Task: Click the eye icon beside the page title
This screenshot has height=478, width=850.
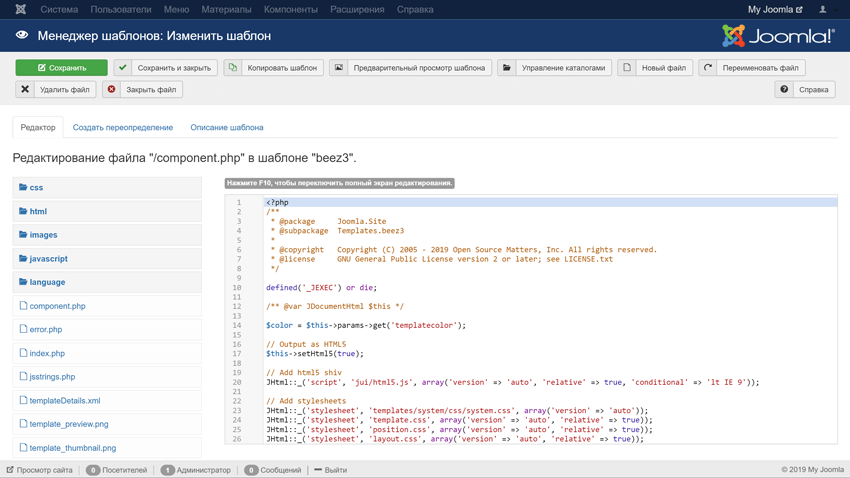Action: 22,35
